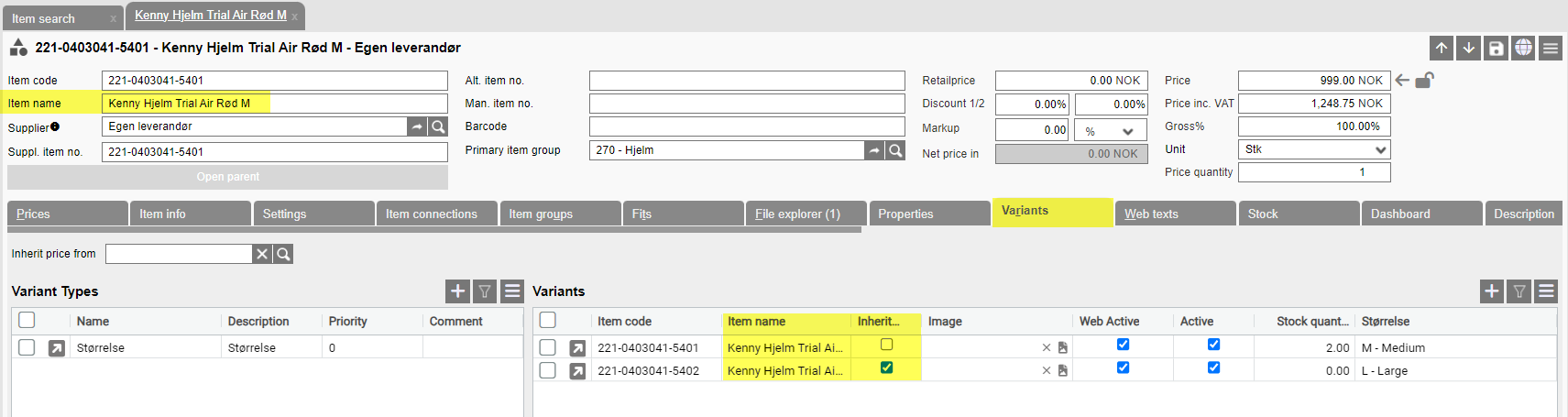Screen dimensions: 1568x417
Task: Disable Inherit for variant 221-0403041-5402
Action: (886, 368)
